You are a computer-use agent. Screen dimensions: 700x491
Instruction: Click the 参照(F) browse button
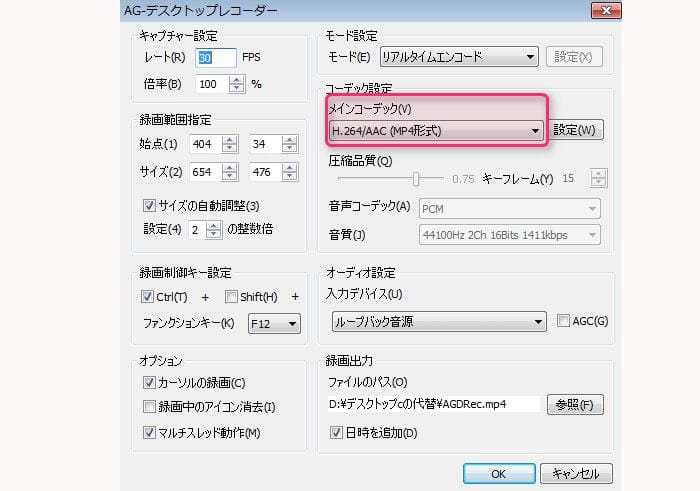tap(575, 404)
